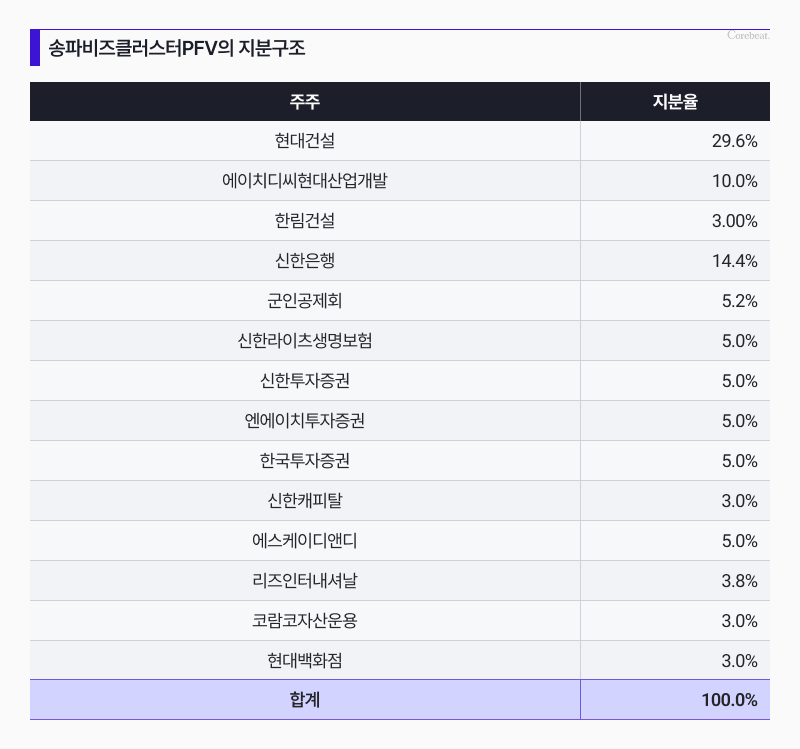Click the 합계 total row label
This screenshot has width=800, height=749.
(305, 700)
